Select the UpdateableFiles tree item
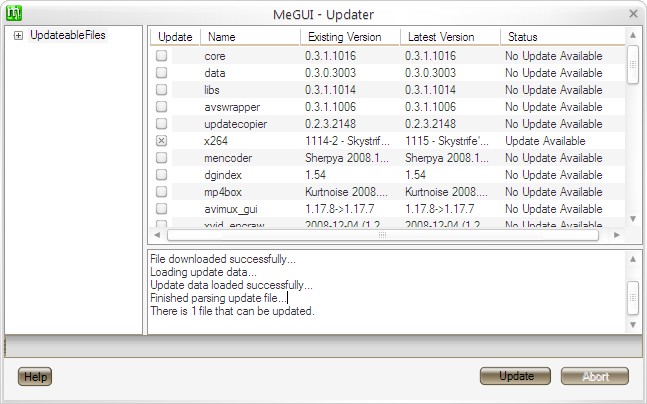This screenshot has width=647, height=404. coord(68,35)
